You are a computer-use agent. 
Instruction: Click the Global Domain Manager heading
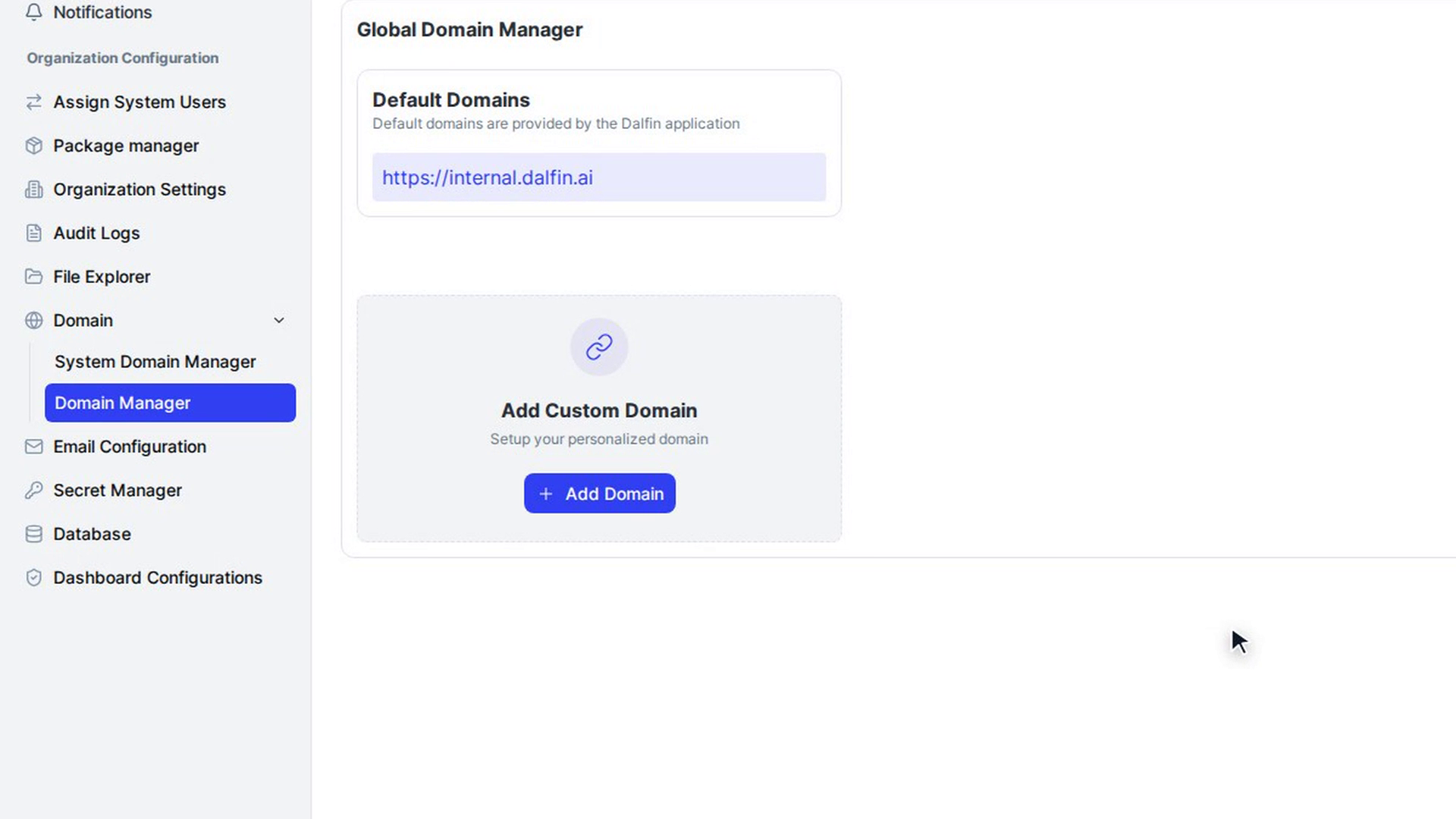(469, 30)
